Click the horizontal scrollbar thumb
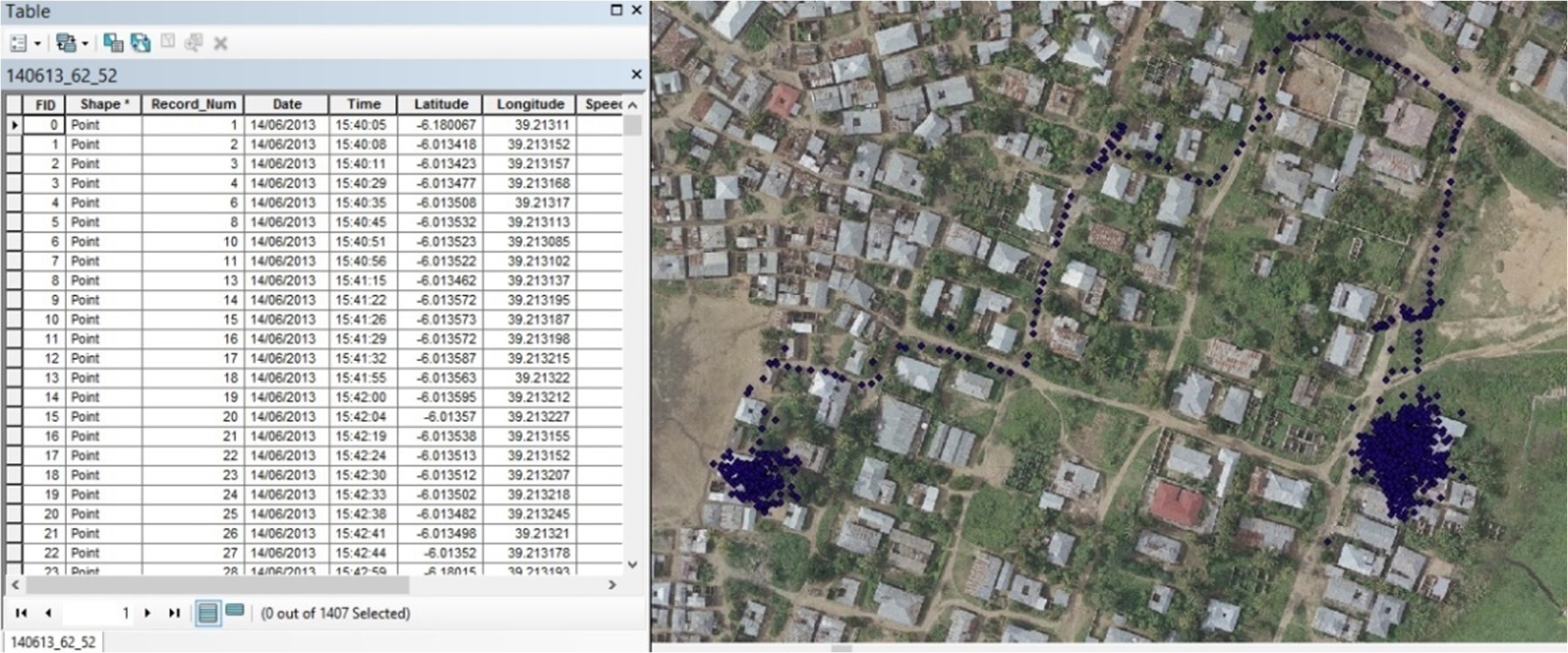The height and width of the screenshot is (653, 1568). 217,585
